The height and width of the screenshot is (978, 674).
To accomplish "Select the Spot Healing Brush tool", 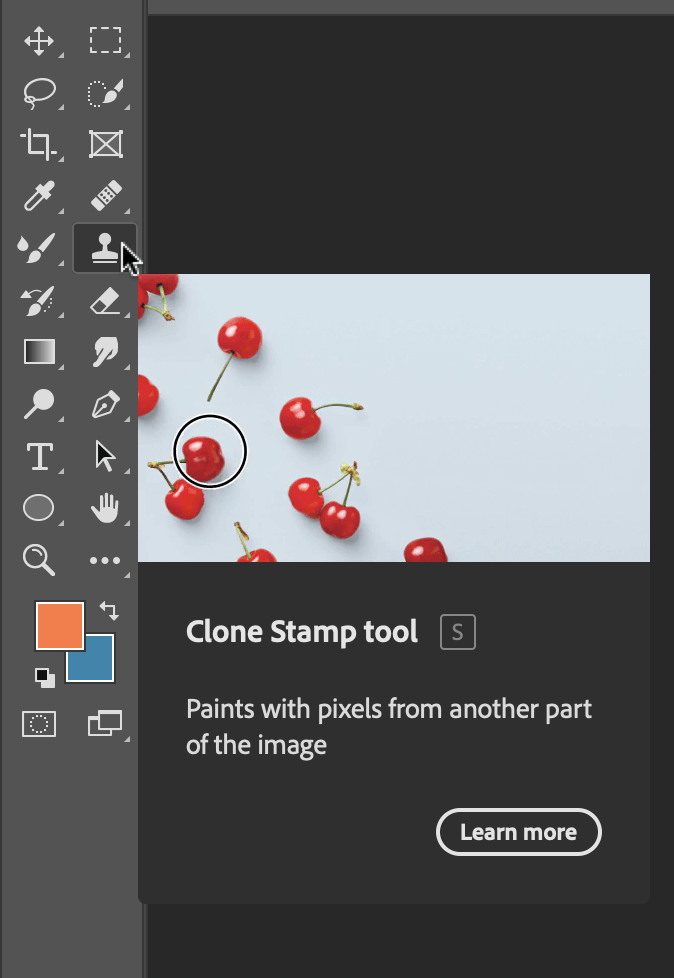I will point(106,195).
